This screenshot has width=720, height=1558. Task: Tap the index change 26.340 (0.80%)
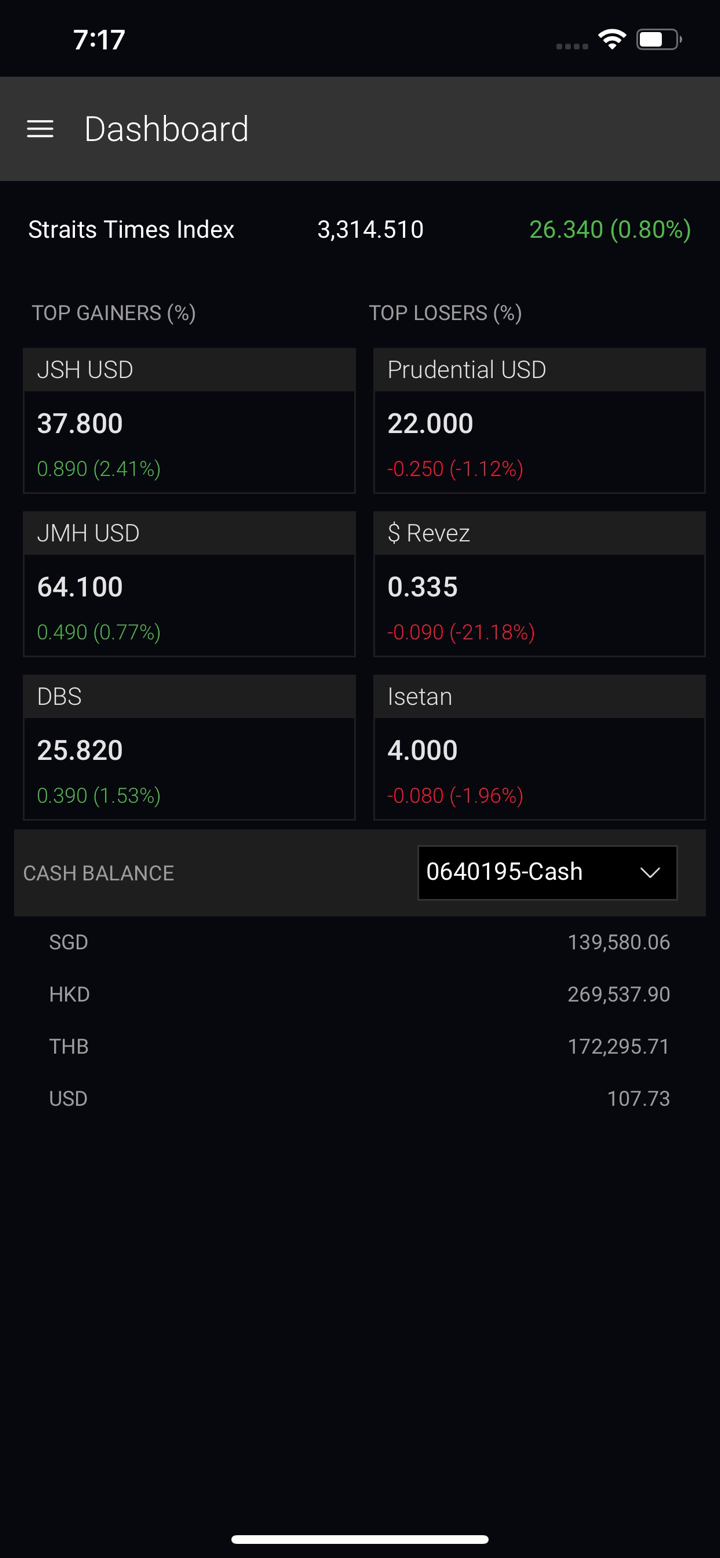609,229
